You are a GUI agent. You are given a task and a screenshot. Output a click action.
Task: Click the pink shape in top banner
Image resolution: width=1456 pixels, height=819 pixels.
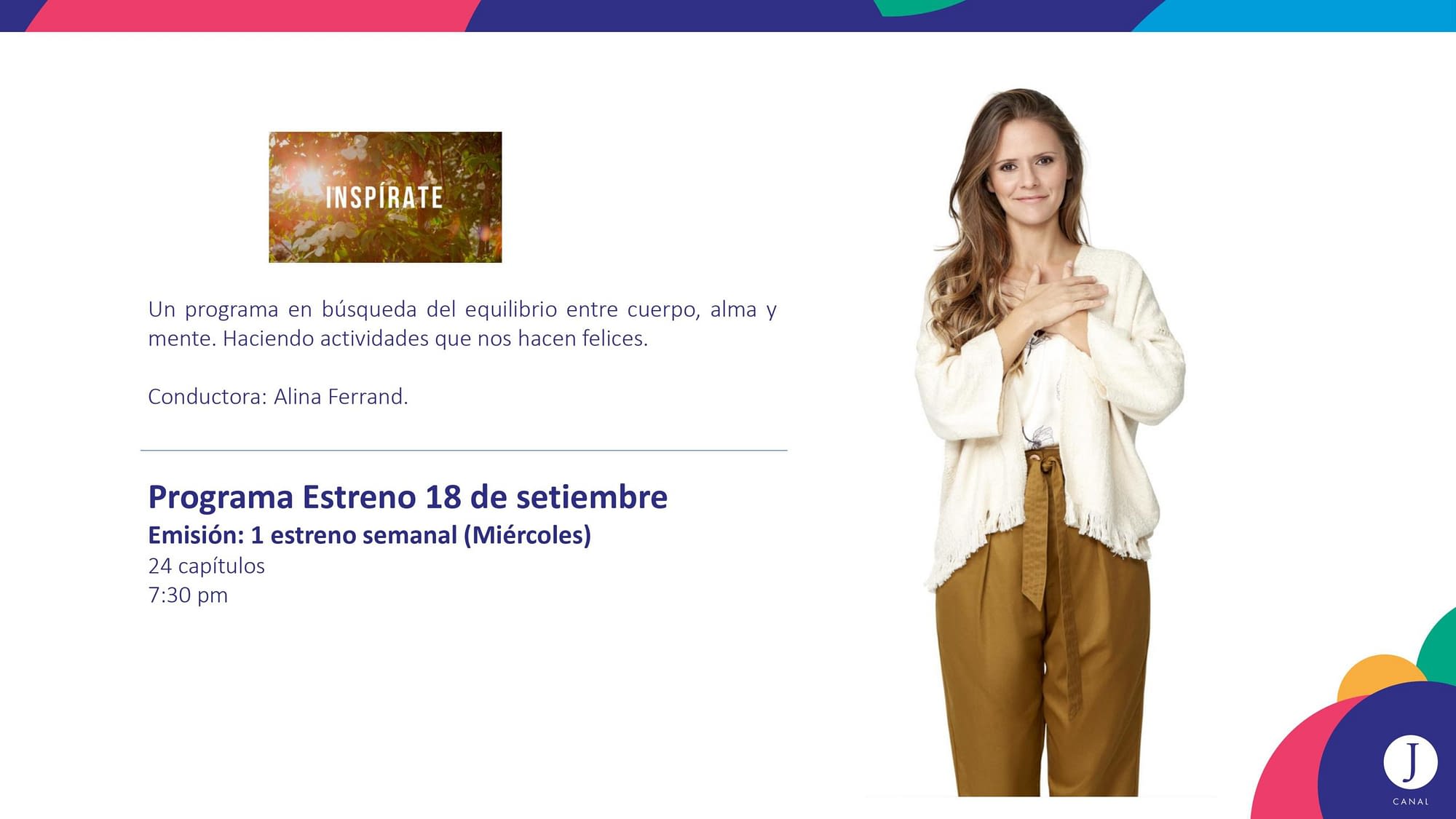(x=251, y=15)
